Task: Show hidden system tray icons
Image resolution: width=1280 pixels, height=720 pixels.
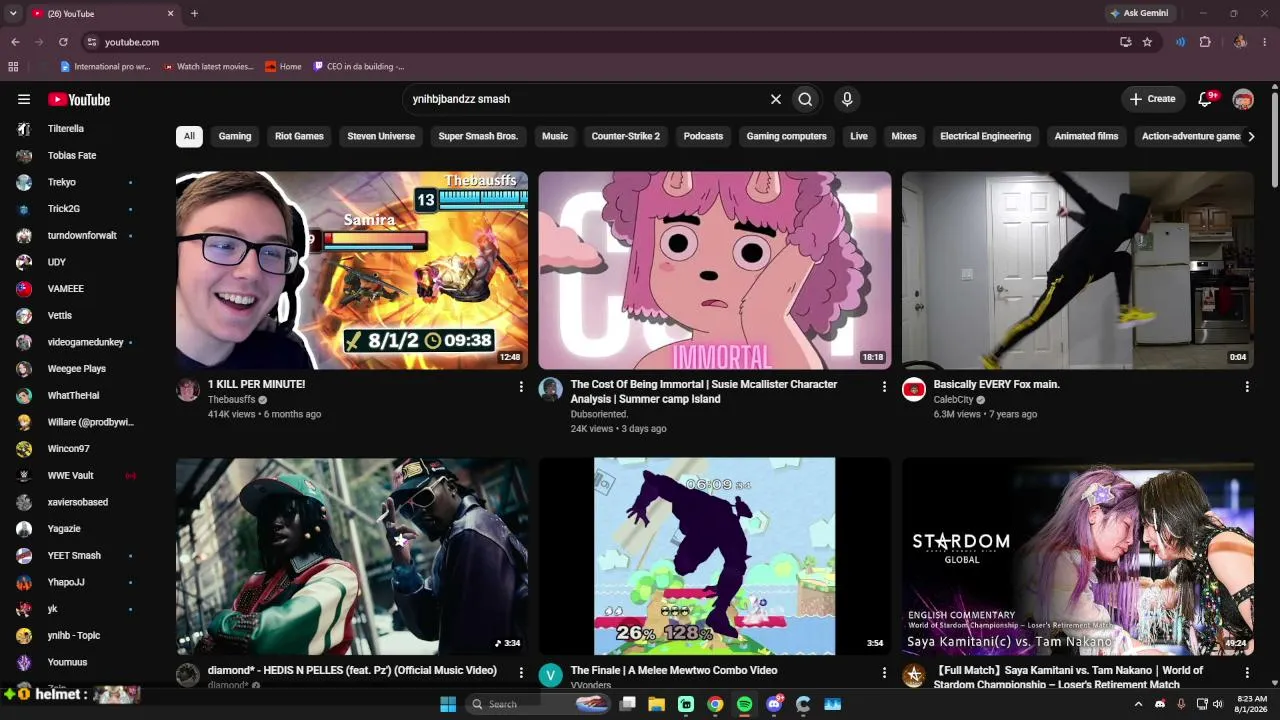Action: point(1138,704)
